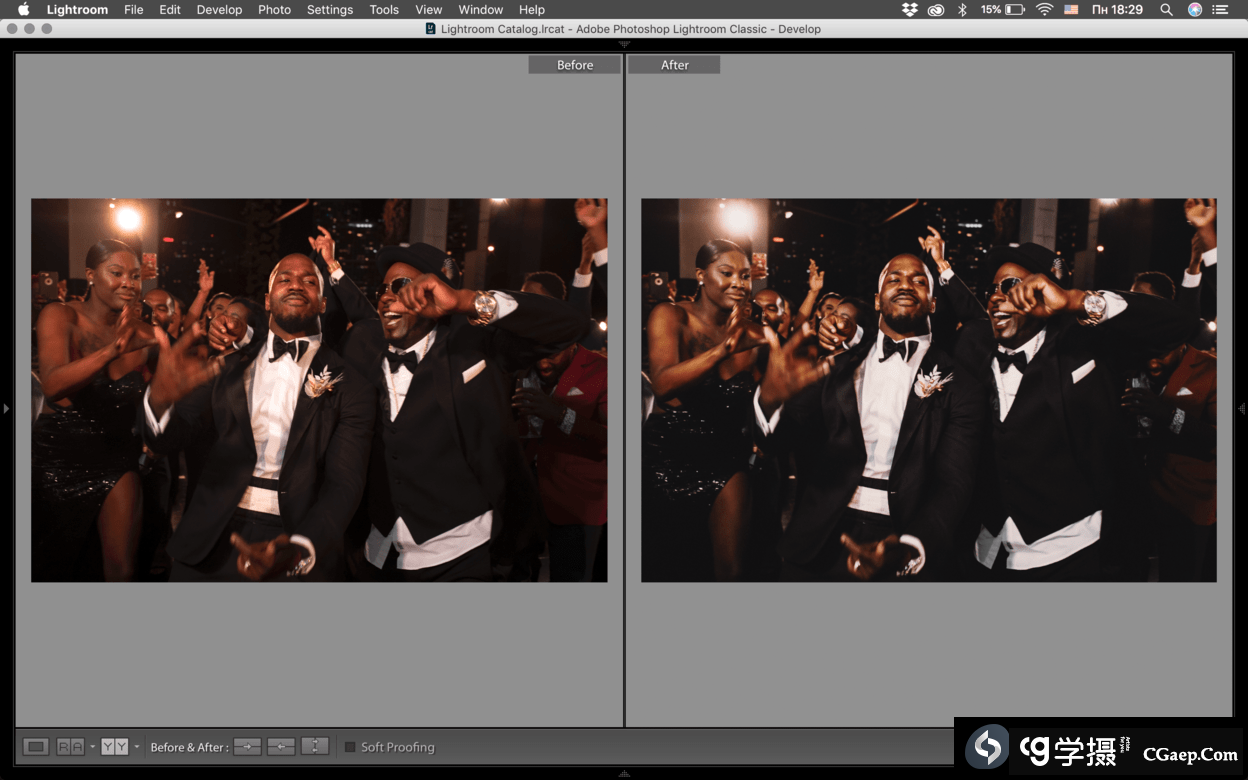Viewport: 1248px width, 780px height.
Task: Open the Settings menu
Action: tap(329, 10)
